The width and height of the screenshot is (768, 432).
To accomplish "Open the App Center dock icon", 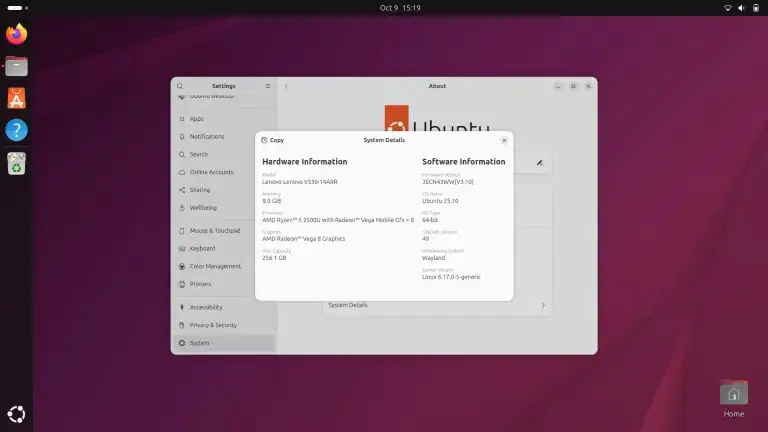I will (x=16, y=98).
